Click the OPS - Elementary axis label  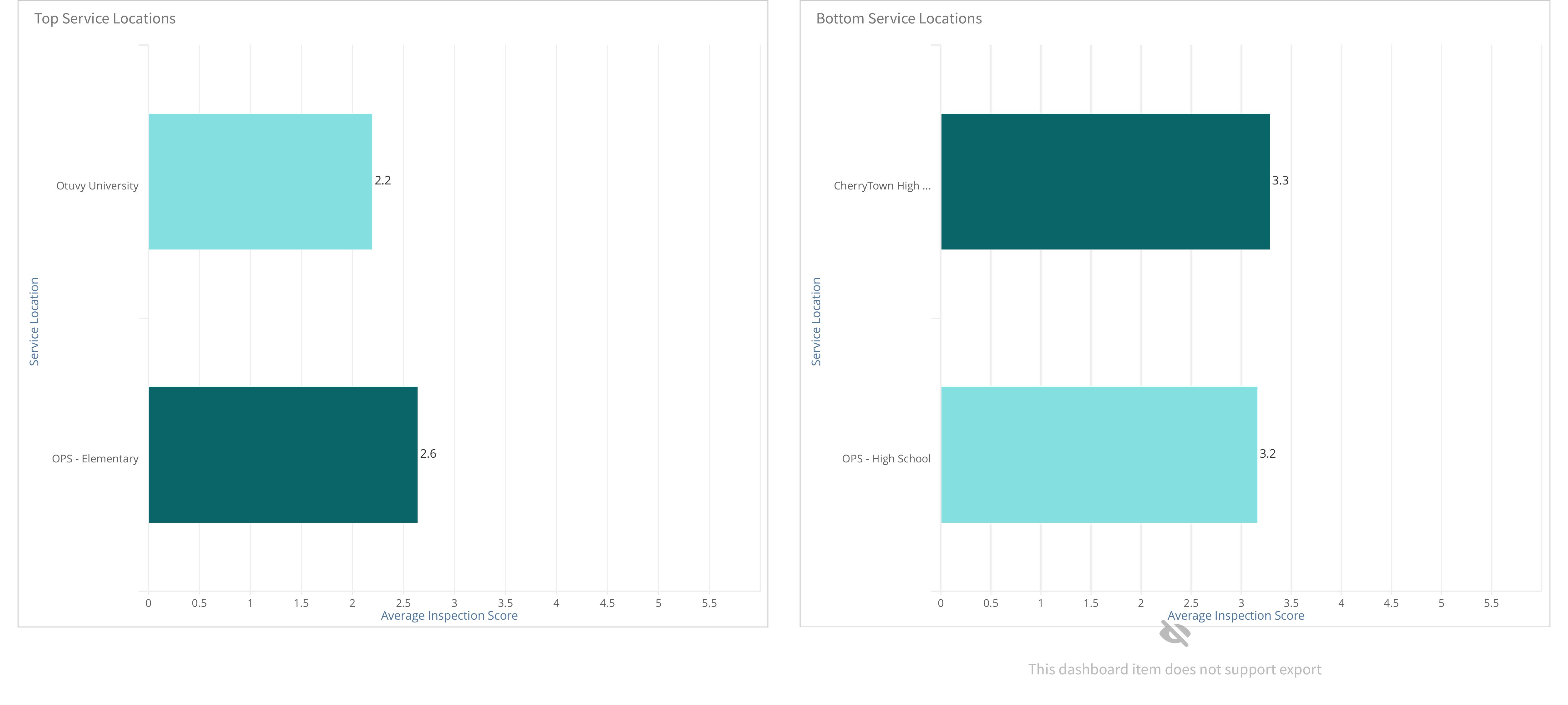click(x=95, y=459)
